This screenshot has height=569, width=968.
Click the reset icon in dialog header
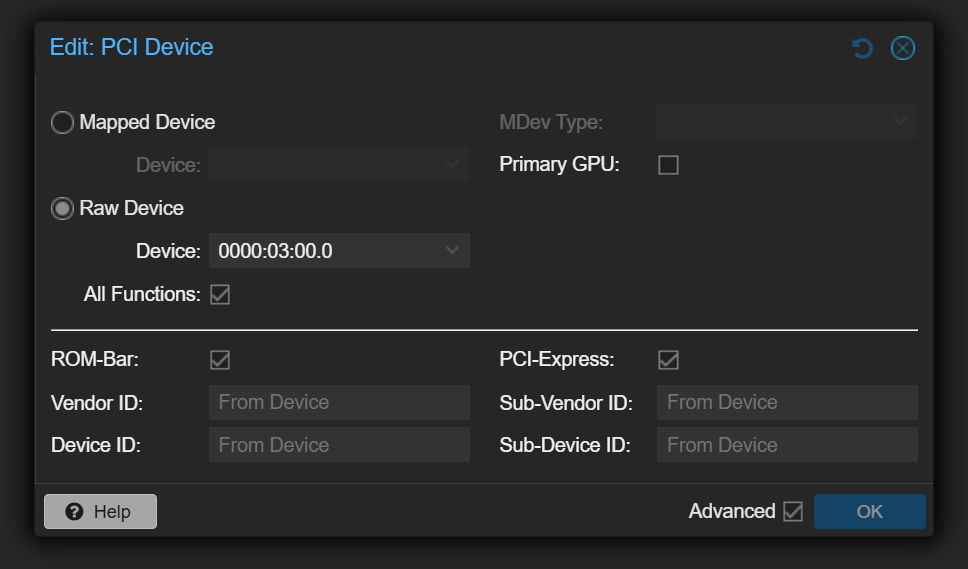click(862, 48)
